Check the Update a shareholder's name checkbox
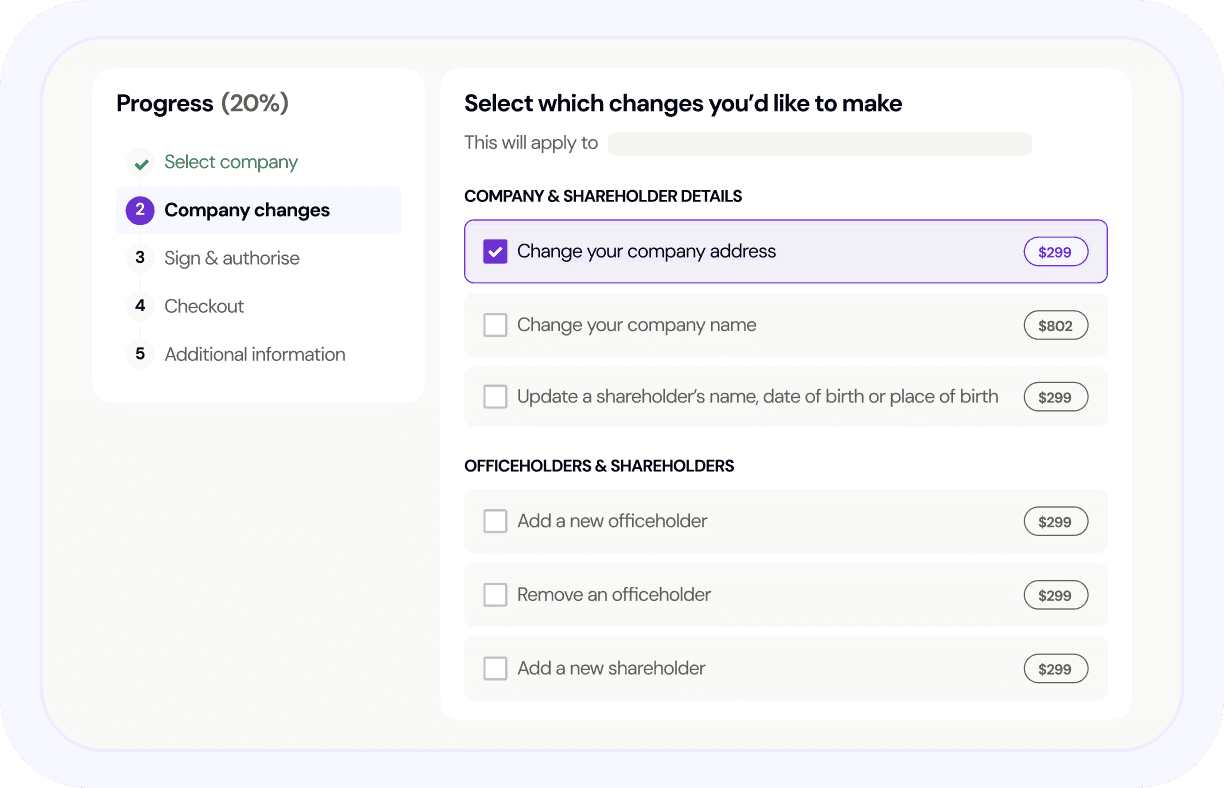 point(495,397)
